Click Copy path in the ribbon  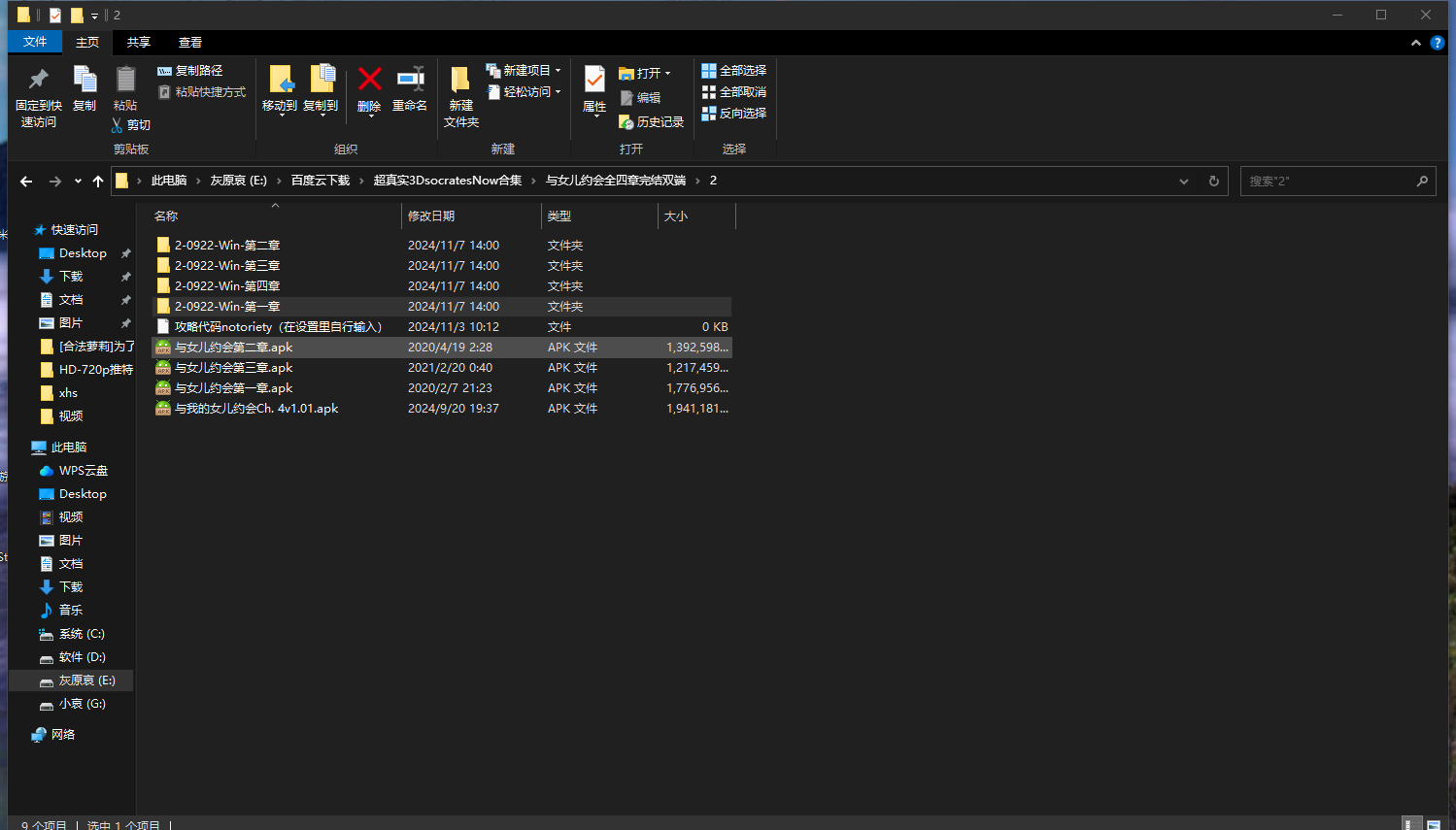pos(190,71)
